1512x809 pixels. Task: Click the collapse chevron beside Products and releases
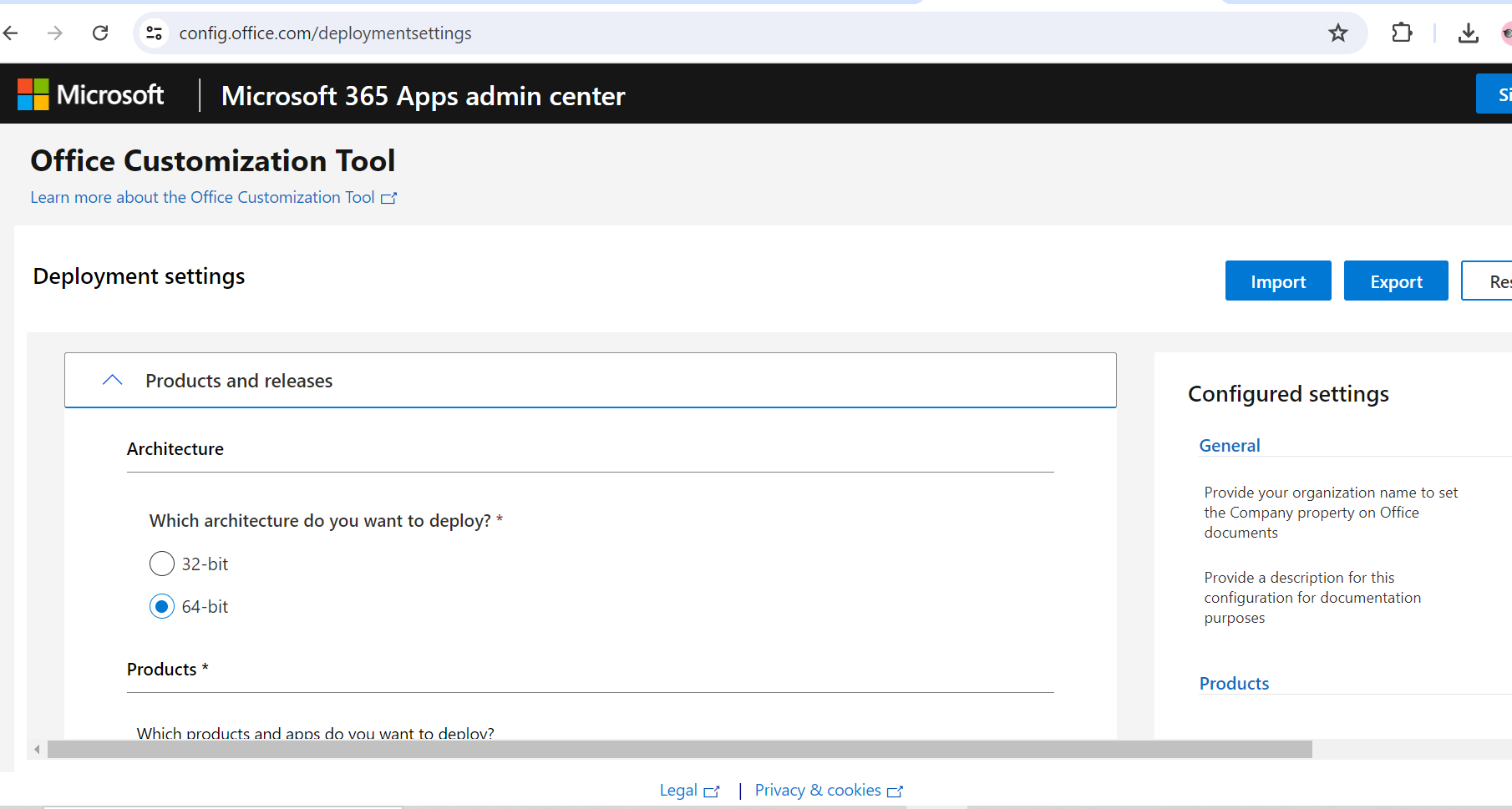point(113,381)
